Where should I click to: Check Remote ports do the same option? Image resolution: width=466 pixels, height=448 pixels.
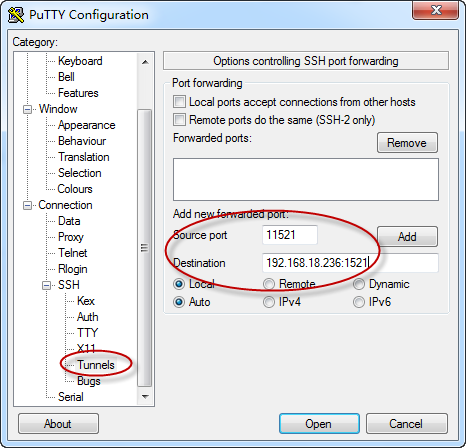pyautogui.click(x=179, y=120)
